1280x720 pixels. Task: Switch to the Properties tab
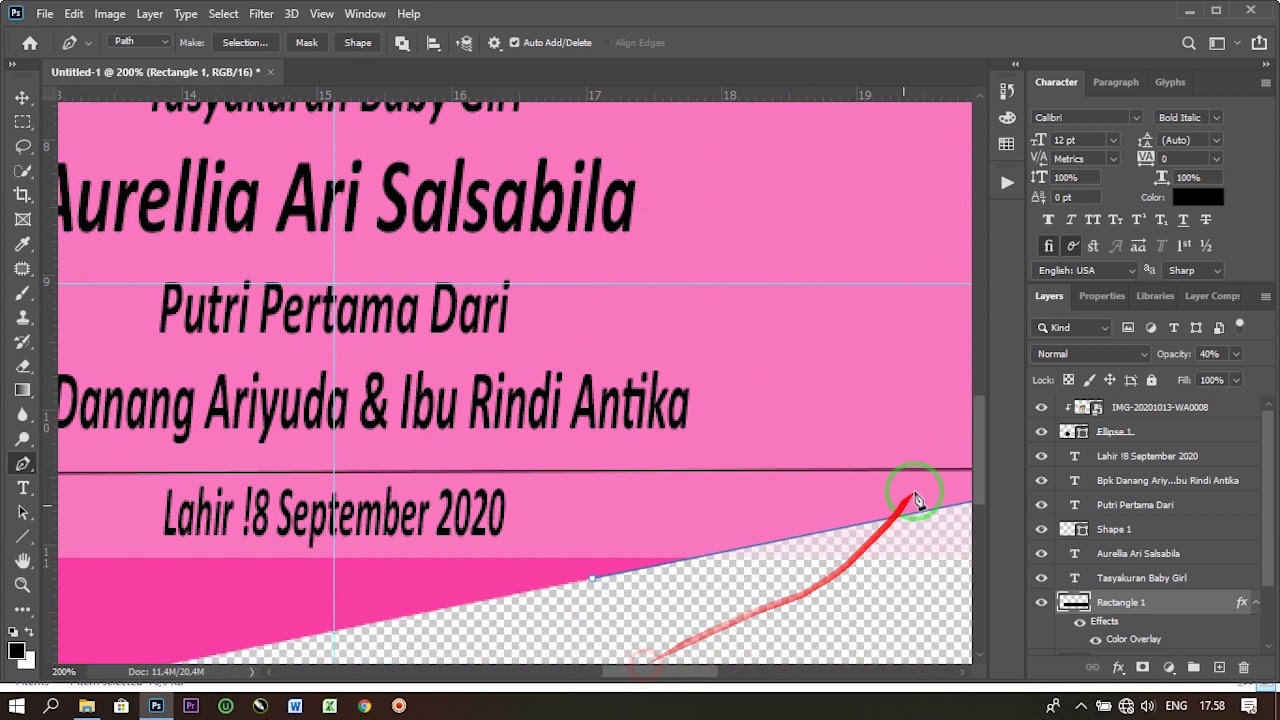click(x=1102, y=296)
